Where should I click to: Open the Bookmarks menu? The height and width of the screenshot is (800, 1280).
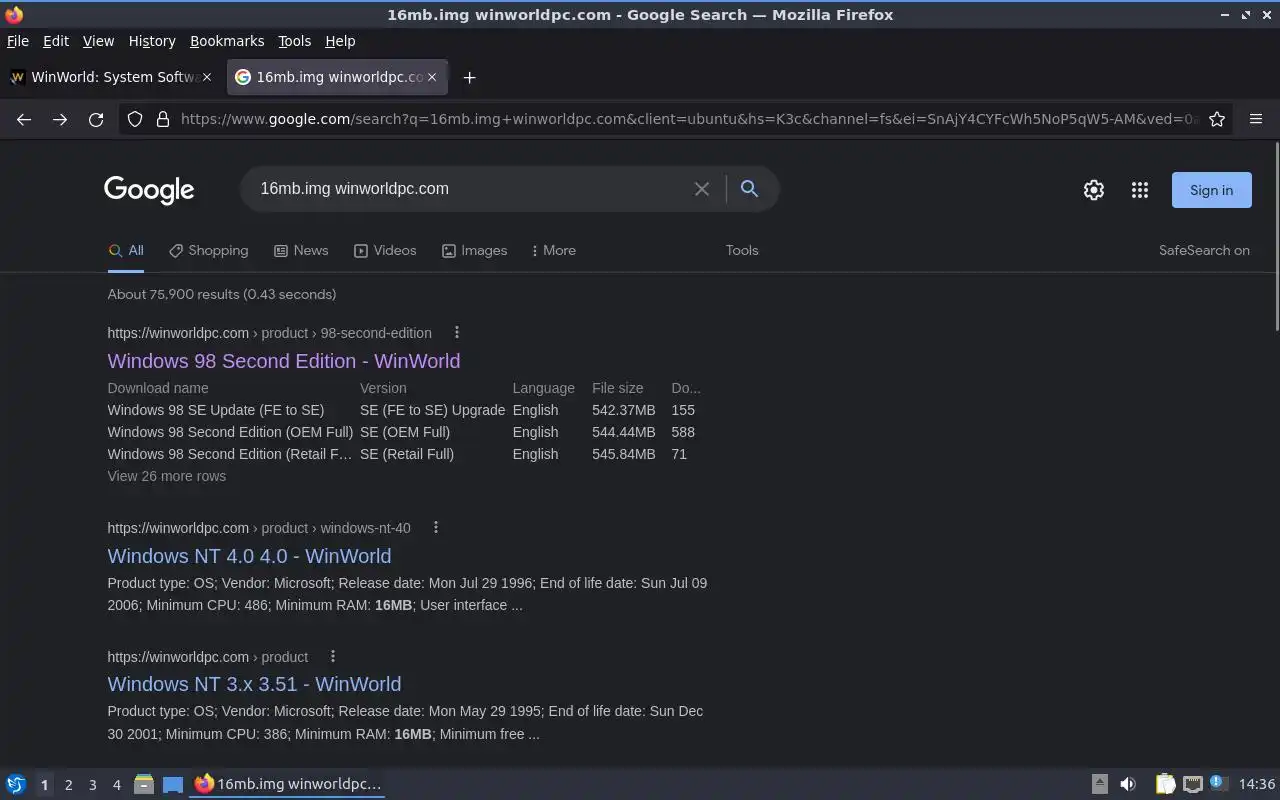(x=227, y=41)
